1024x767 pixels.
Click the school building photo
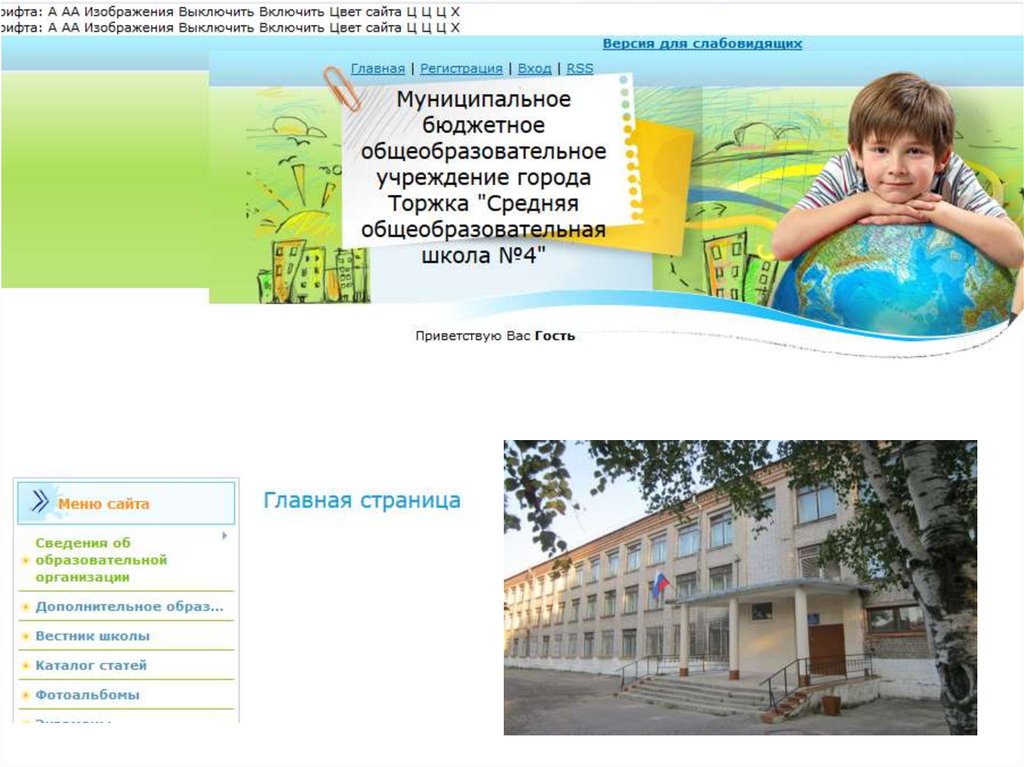(x=739, y=587)
